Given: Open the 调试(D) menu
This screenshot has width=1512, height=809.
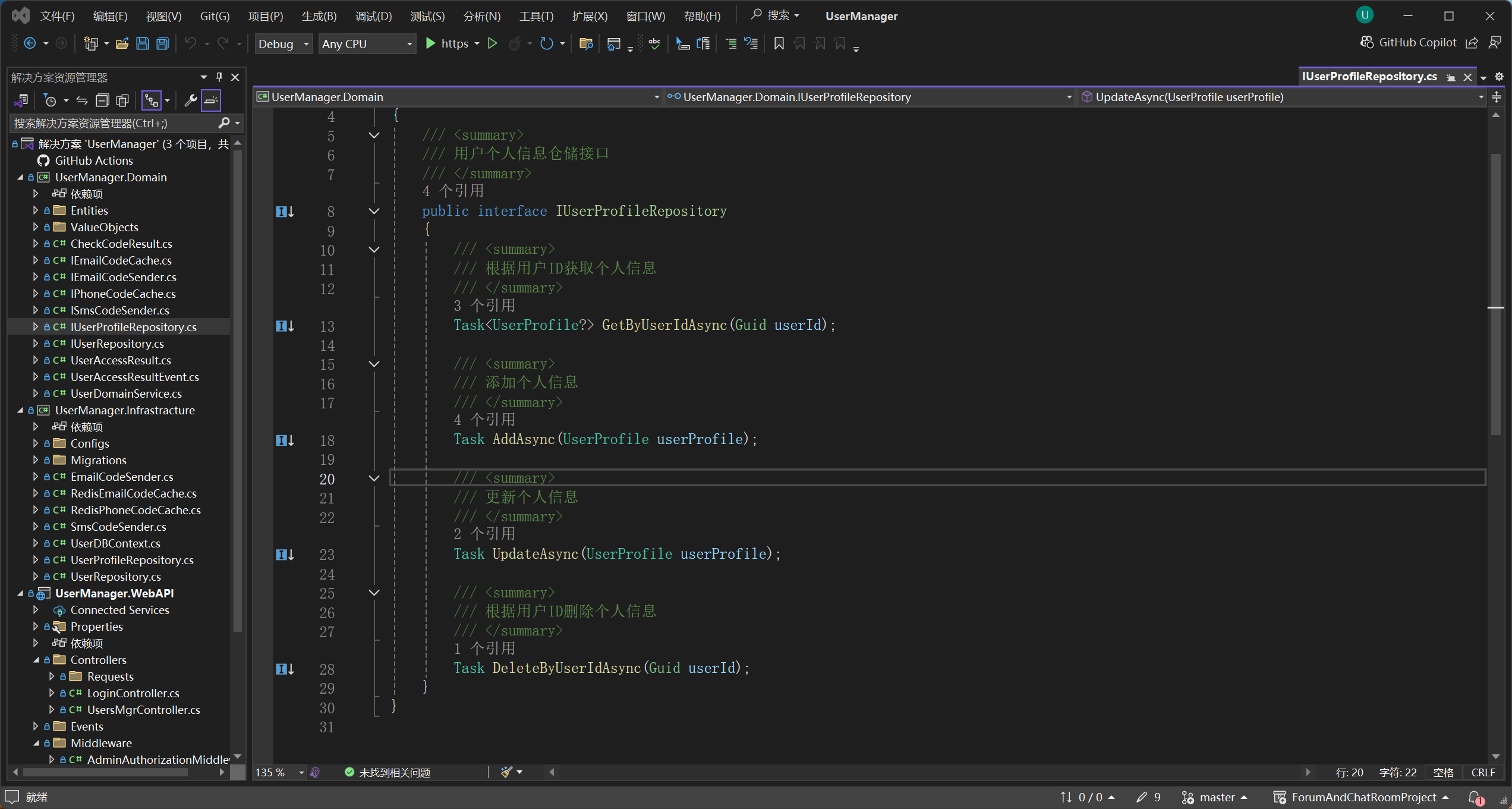Looking at the screenshot, I should tap(373, 16).
